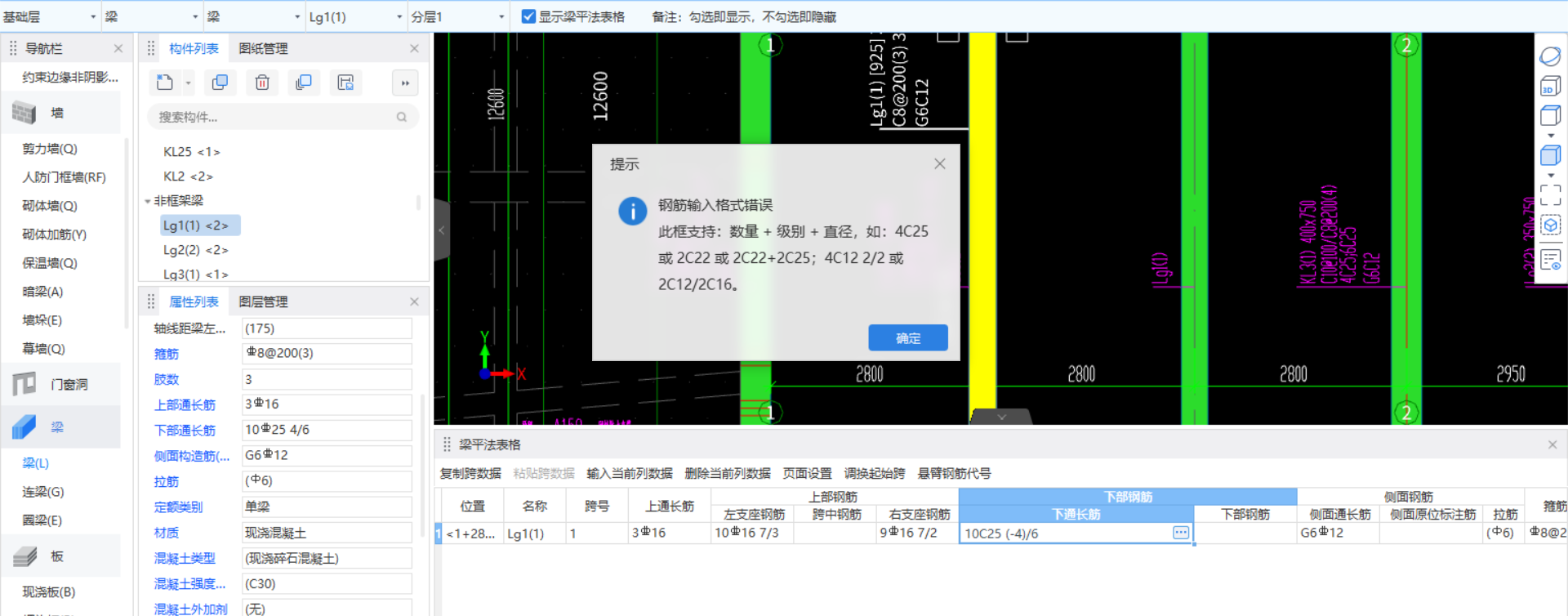The height and width of the screenshot is (616, 1568).
Task: Switch to 属性列表 tab
Action: [194, 301]
